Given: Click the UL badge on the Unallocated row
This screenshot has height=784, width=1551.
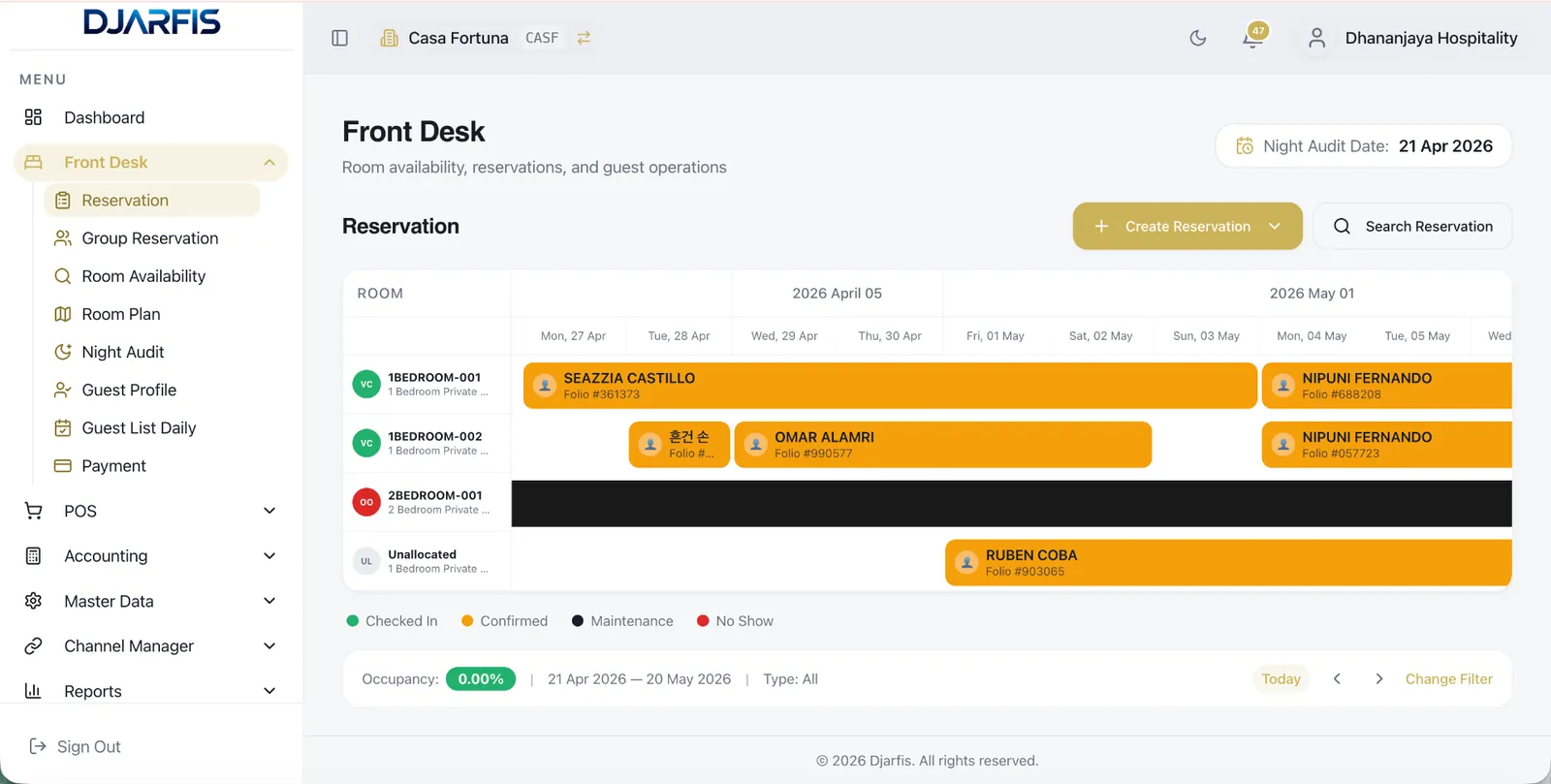Looking at the screenshot, I should [366, 561].
